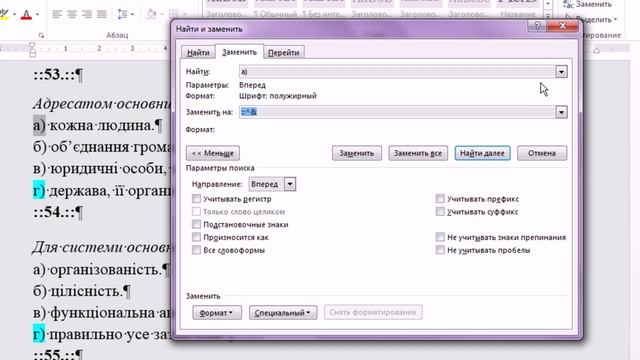This screenshot has height=360, width=640.
Task: Select the Заменить tab in dialog
Action: [239, 52]
